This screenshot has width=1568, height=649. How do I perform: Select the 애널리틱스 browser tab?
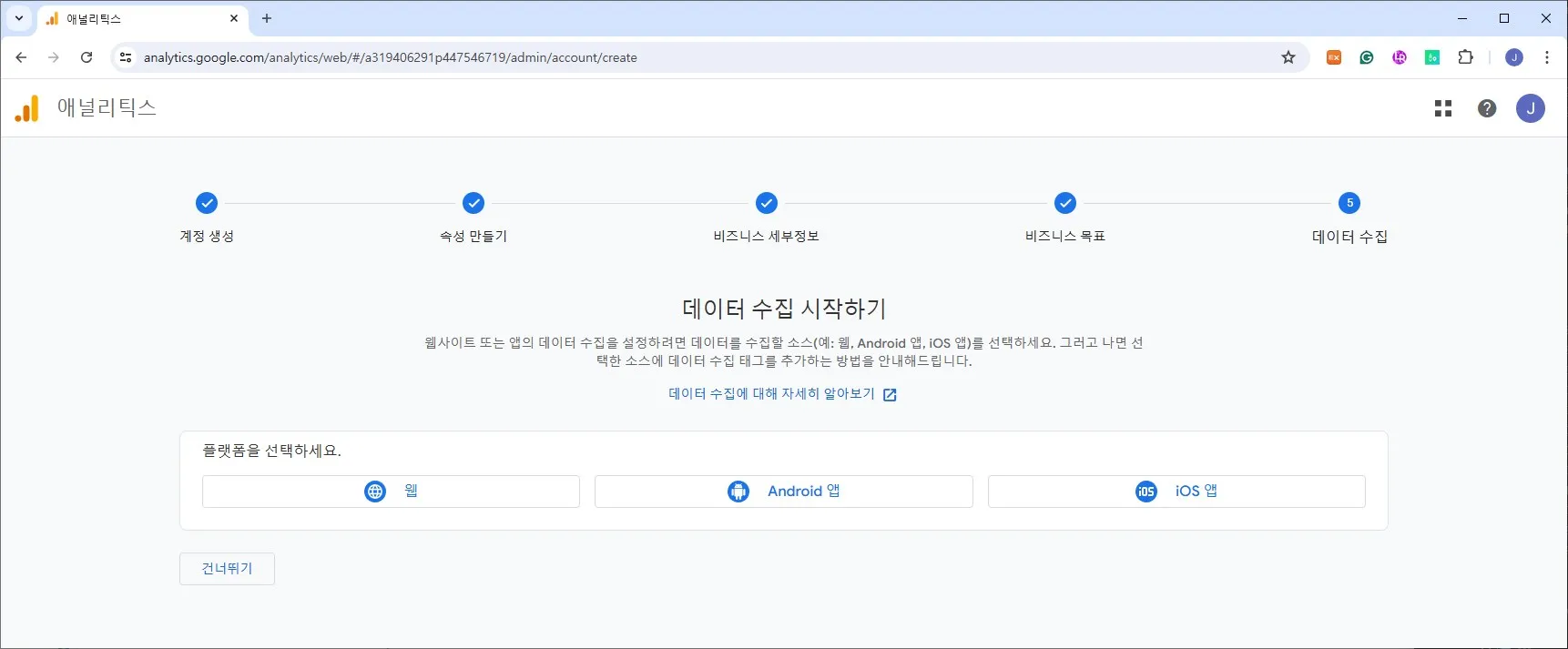click(x=141, y=18)
